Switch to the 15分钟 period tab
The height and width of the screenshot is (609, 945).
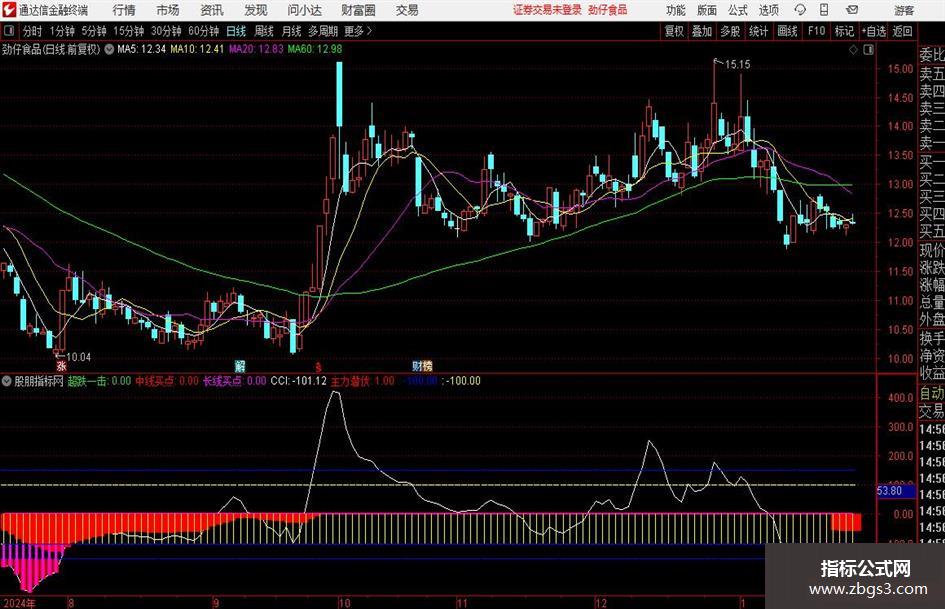pyautogui.click(x=129, y=31)
